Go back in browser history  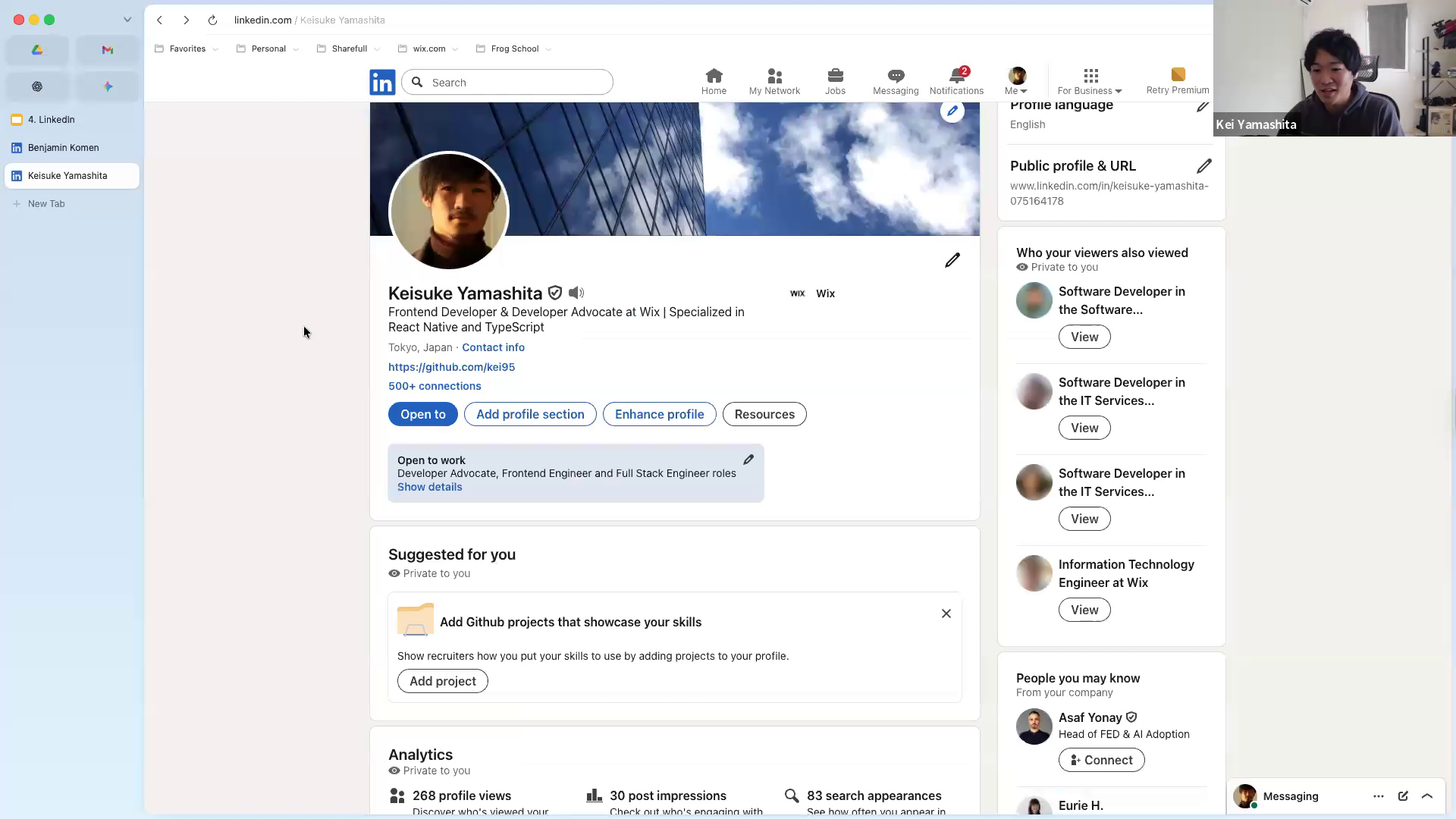click(159, 20)
